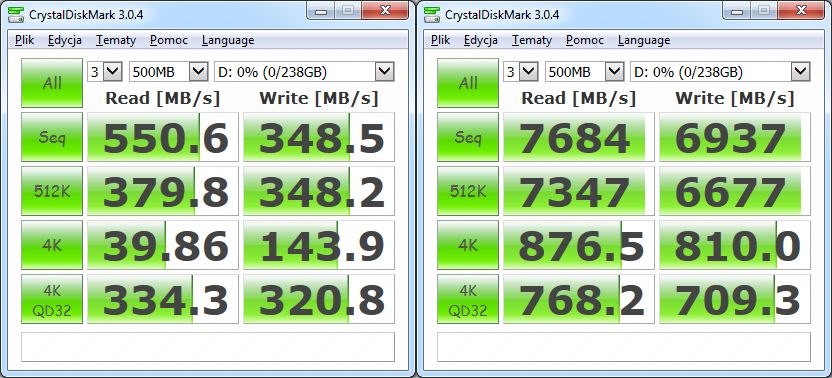Viewport: 832px width, 378px height.
Task: Open Pomoc menu in left window
Action: click(x=169, y=40)
